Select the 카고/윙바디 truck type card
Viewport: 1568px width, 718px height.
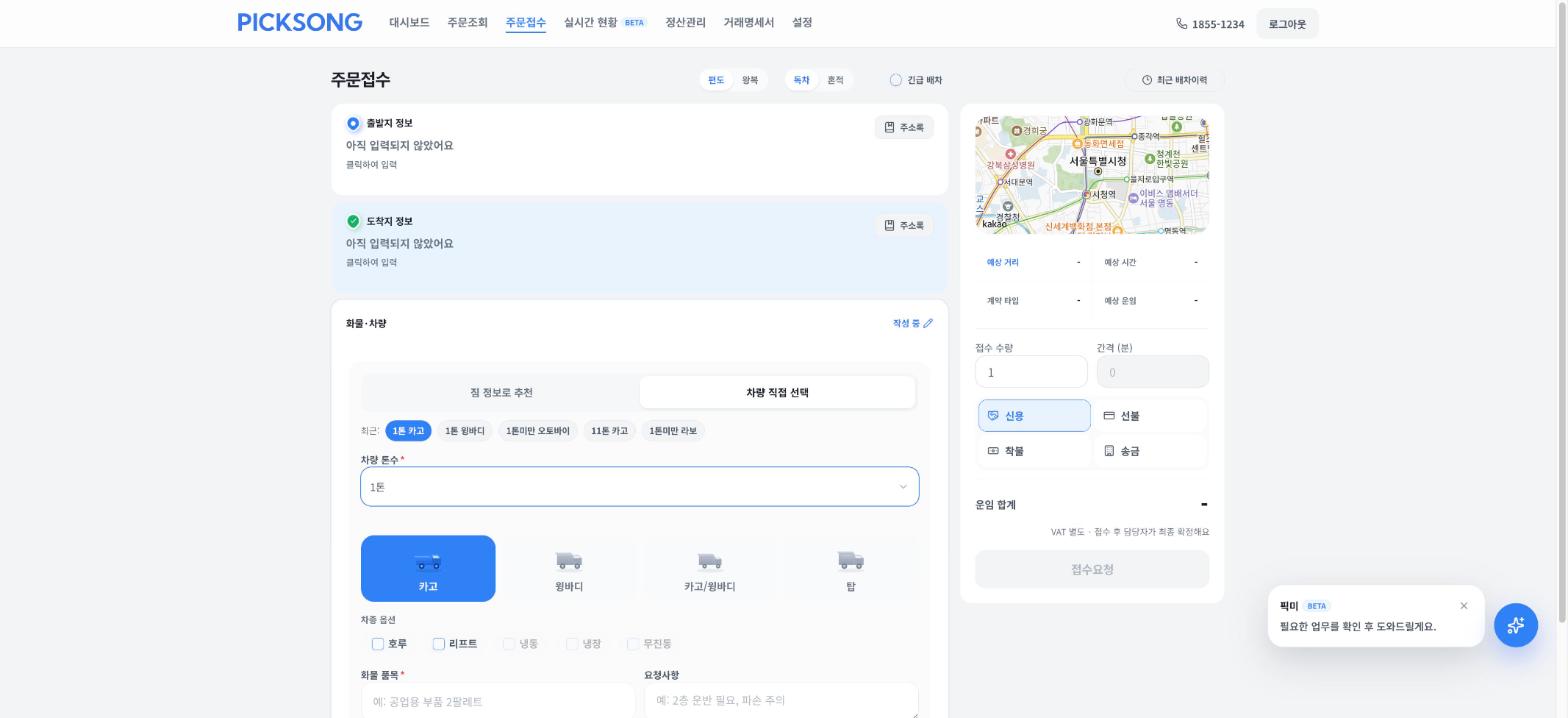[710, 569]
